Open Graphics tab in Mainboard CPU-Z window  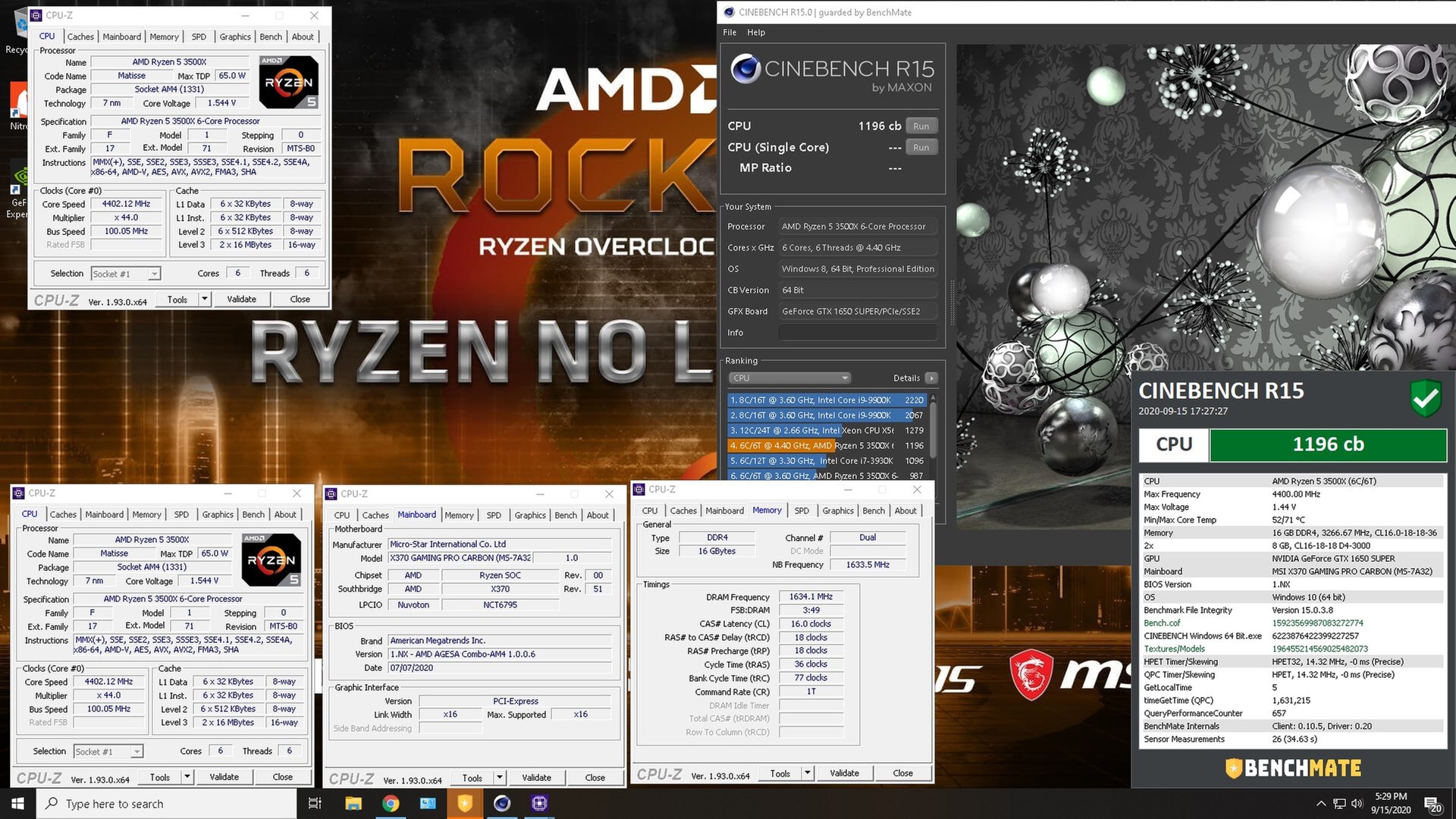pyautogui.click(x=530, y=515)
